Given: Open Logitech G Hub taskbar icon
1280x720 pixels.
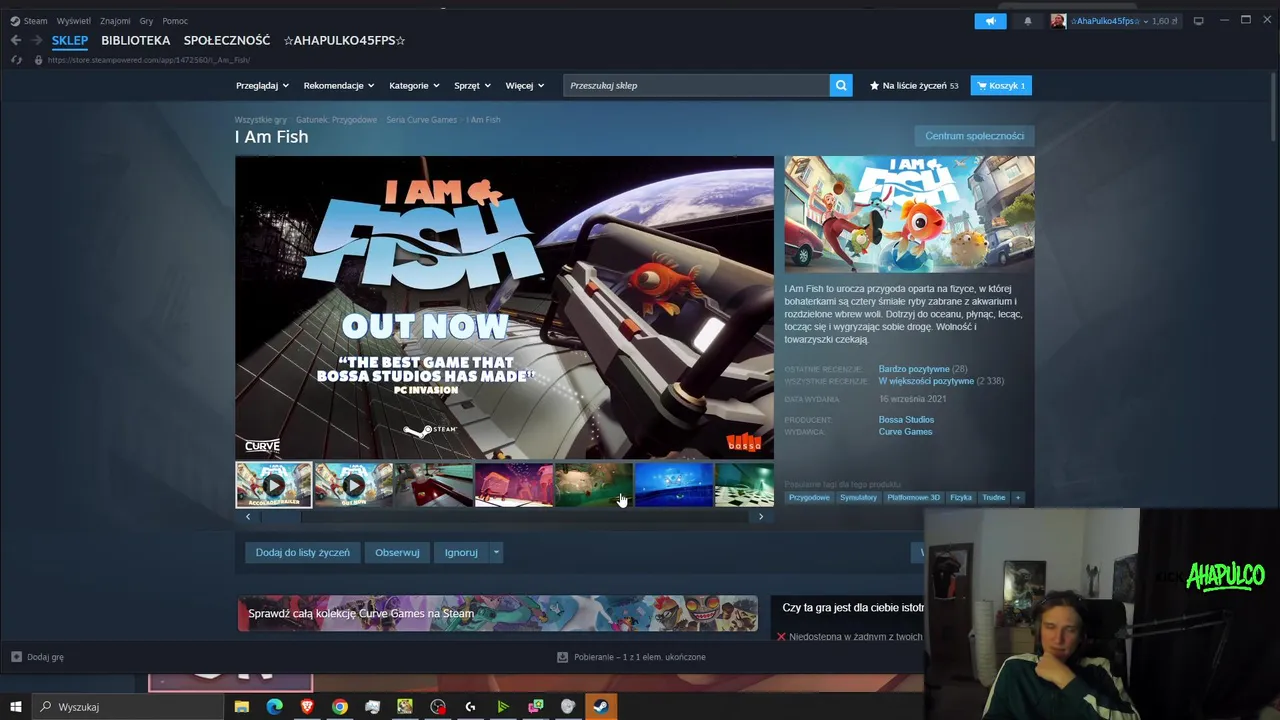Looking at the screenshot, I should point(470,707).
